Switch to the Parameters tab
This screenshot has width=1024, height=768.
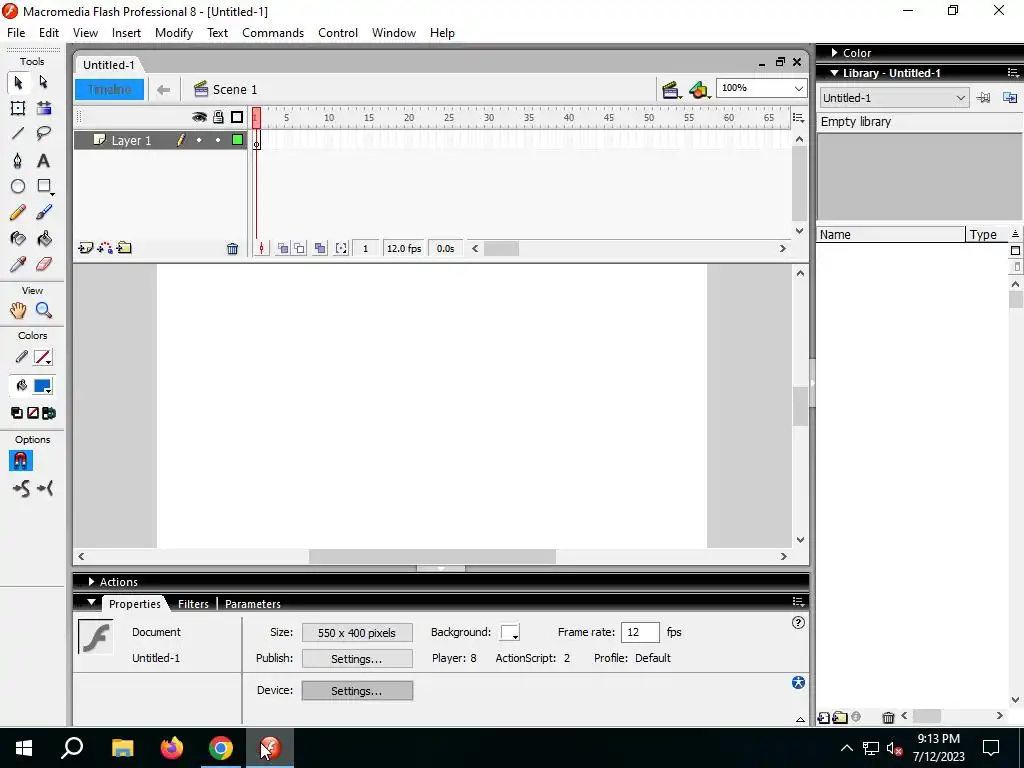pyautogui.click(x=253, y=604)
